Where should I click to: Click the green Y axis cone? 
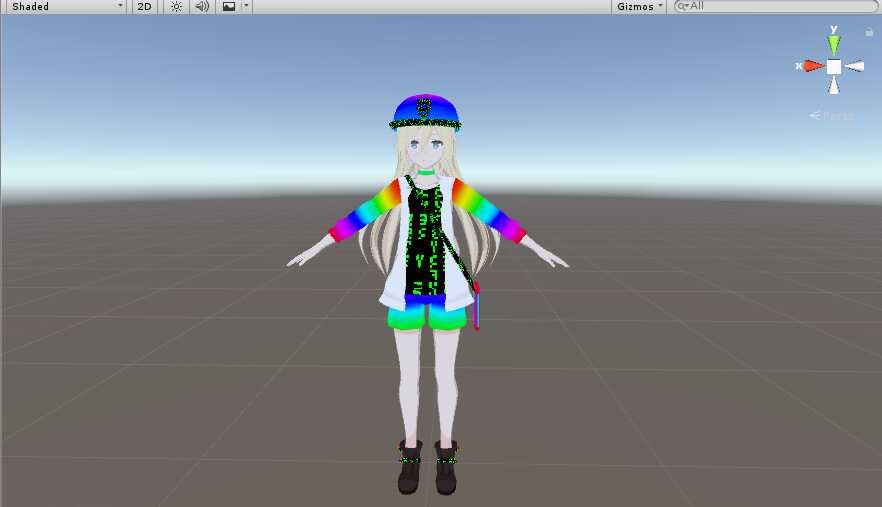[x=834, y=45]
